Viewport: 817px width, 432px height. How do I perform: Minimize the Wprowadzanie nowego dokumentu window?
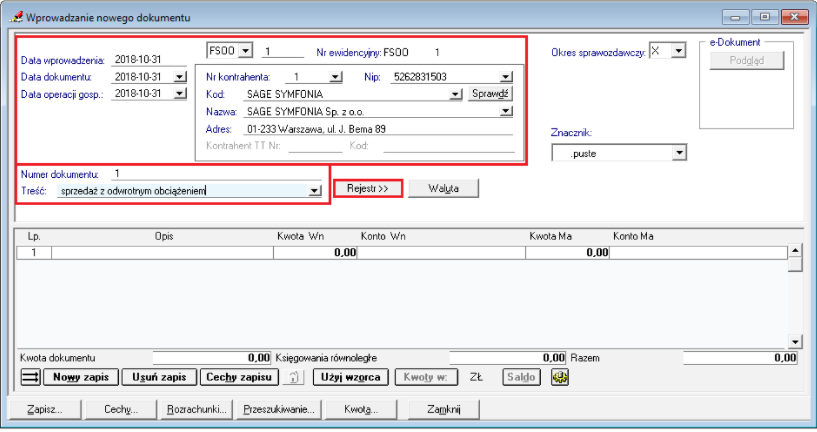(736, 17)
